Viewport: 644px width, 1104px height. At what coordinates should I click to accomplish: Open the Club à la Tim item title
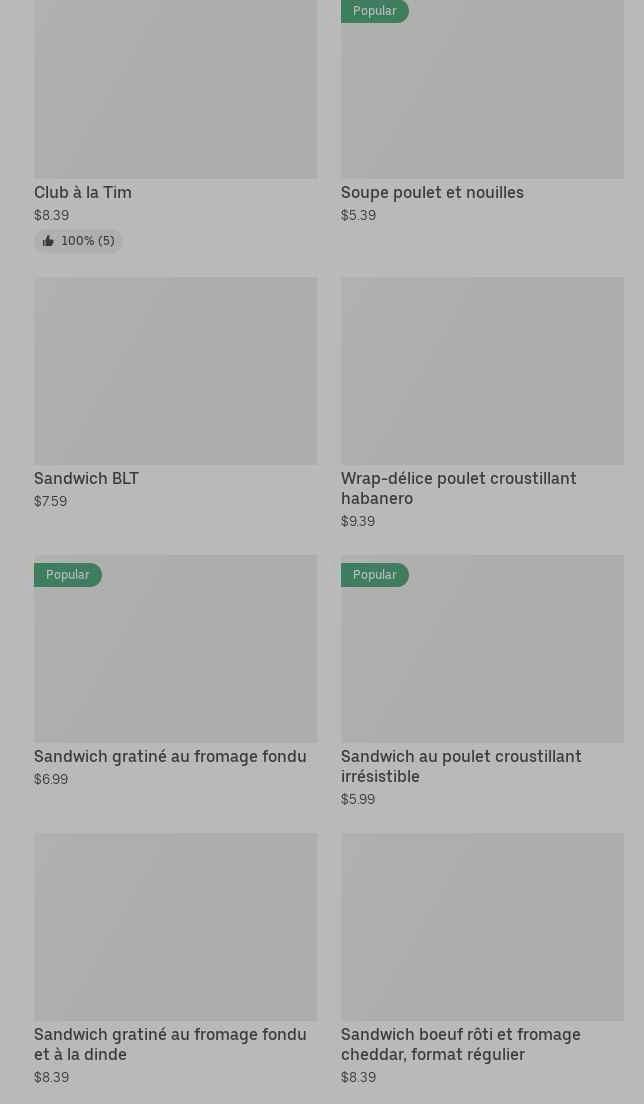[83, 192]
